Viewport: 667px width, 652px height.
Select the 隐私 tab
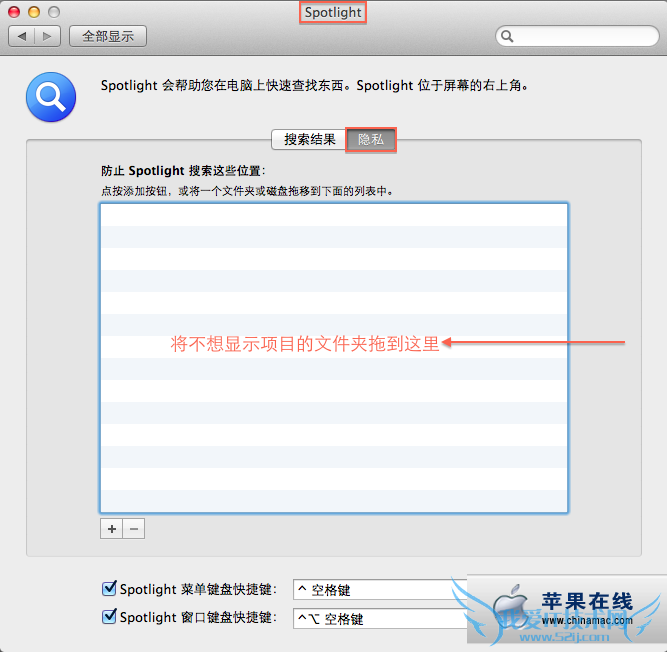click(371, 140)
